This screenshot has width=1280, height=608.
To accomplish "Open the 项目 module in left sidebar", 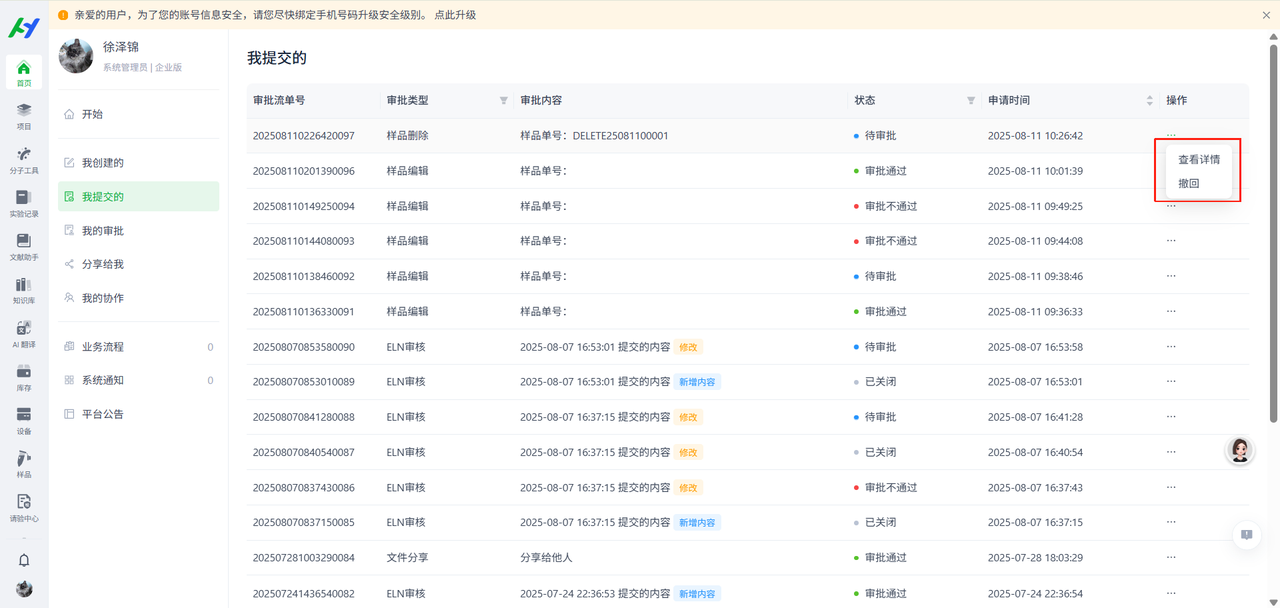I will tap(24, 116).
